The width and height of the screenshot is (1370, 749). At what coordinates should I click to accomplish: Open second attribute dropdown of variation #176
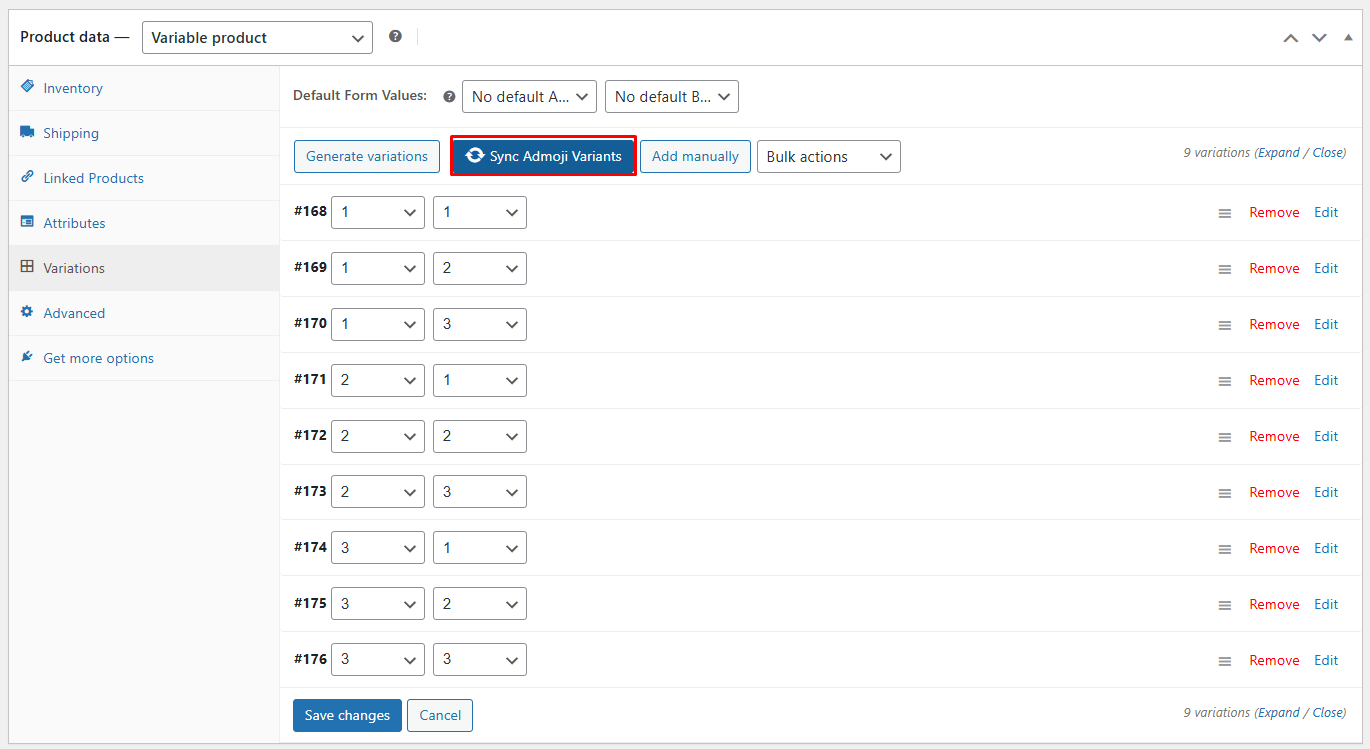point(480,660)
